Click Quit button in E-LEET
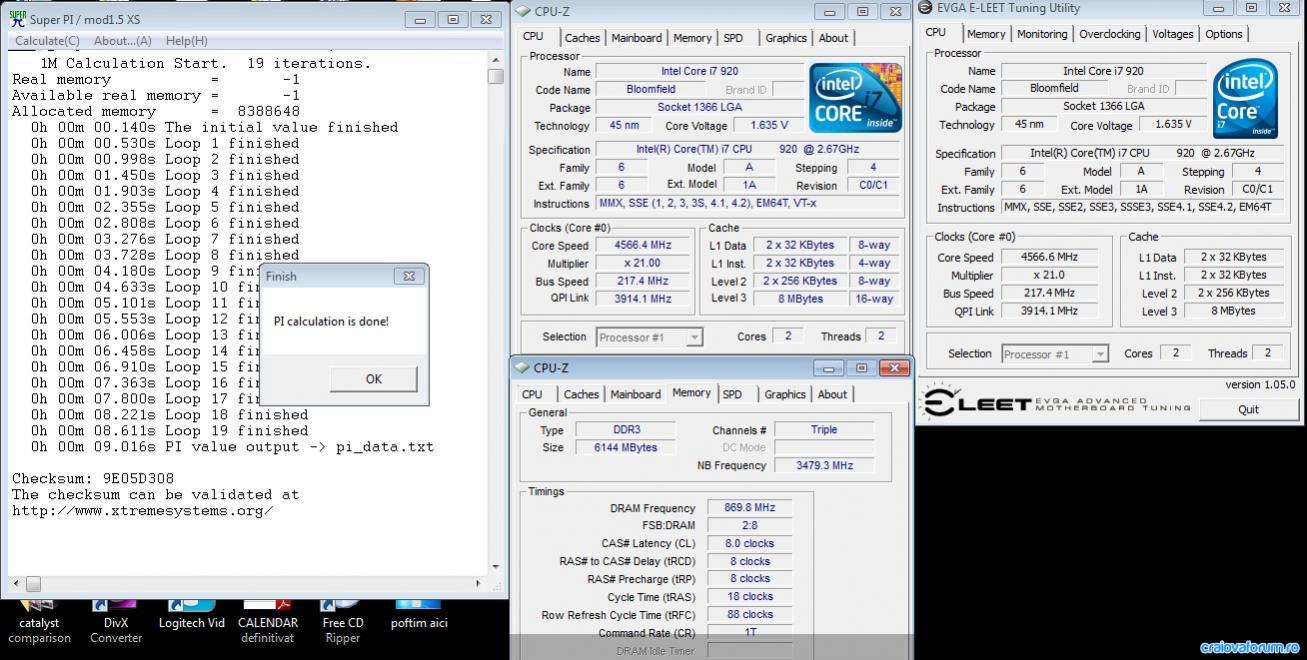This screenshot has width=1307, height=660. (x=1248, y=409)
